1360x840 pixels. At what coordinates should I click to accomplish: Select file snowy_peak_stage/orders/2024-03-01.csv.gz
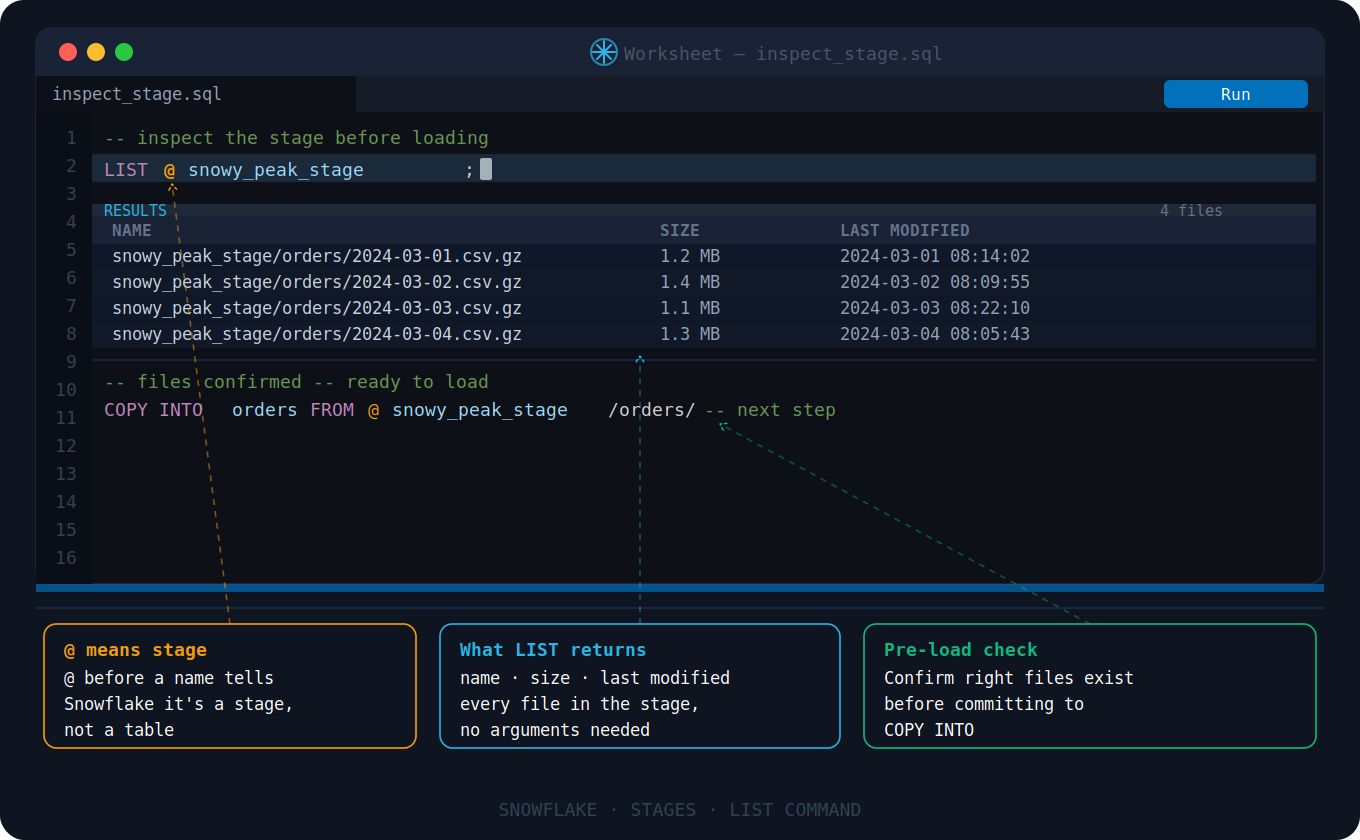point(317,256)
